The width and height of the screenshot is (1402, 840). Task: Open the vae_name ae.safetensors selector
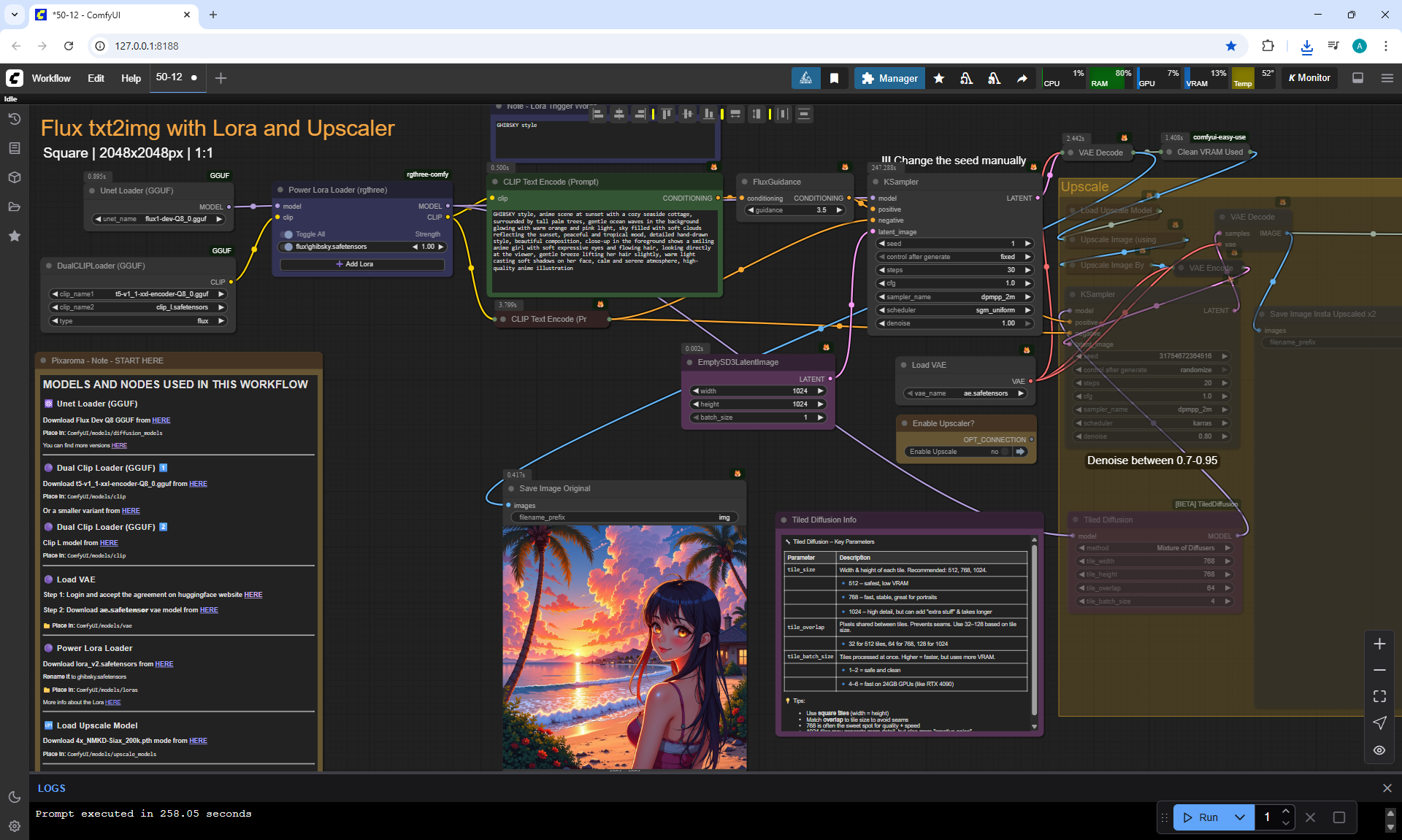965,393
